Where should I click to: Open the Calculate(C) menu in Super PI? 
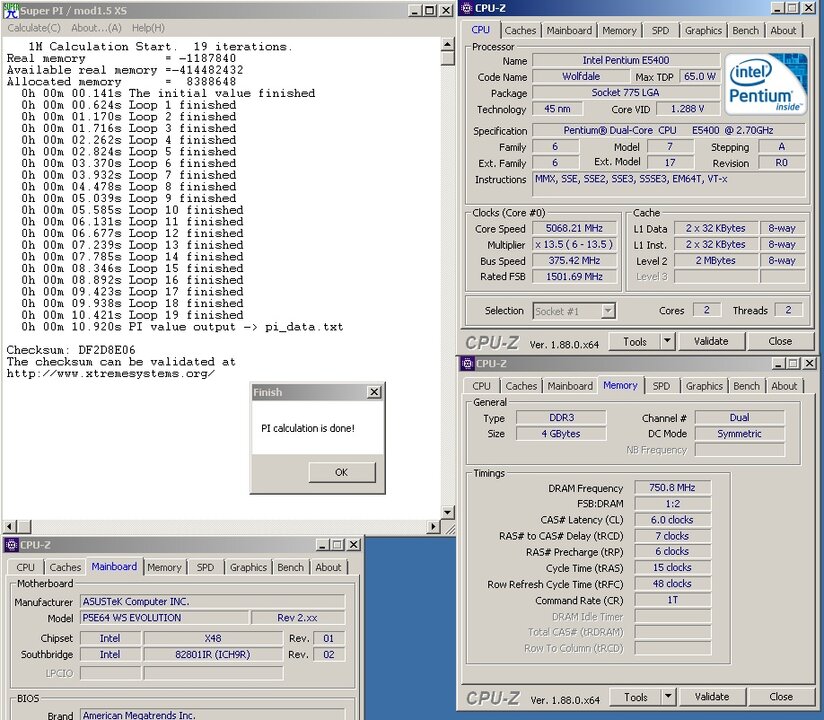(x=34, y=28)
